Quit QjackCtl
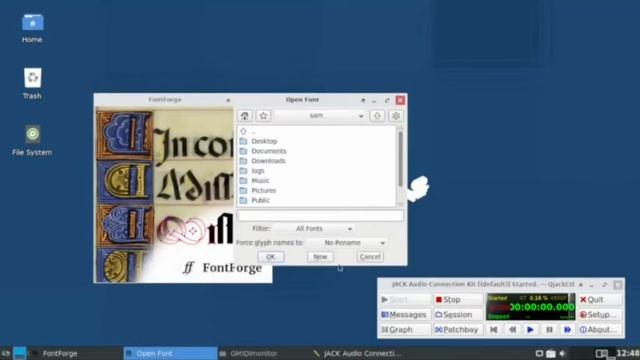Viewport: 640px width, 360px height. pos(600,300)
